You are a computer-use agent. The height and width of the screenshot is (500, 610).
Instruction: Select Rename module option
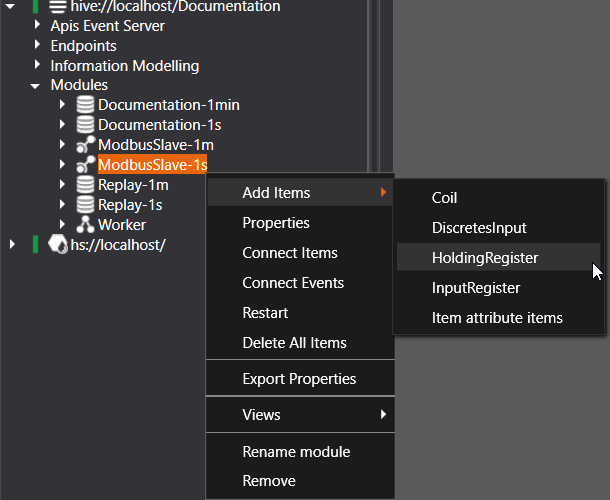point(296,452)
